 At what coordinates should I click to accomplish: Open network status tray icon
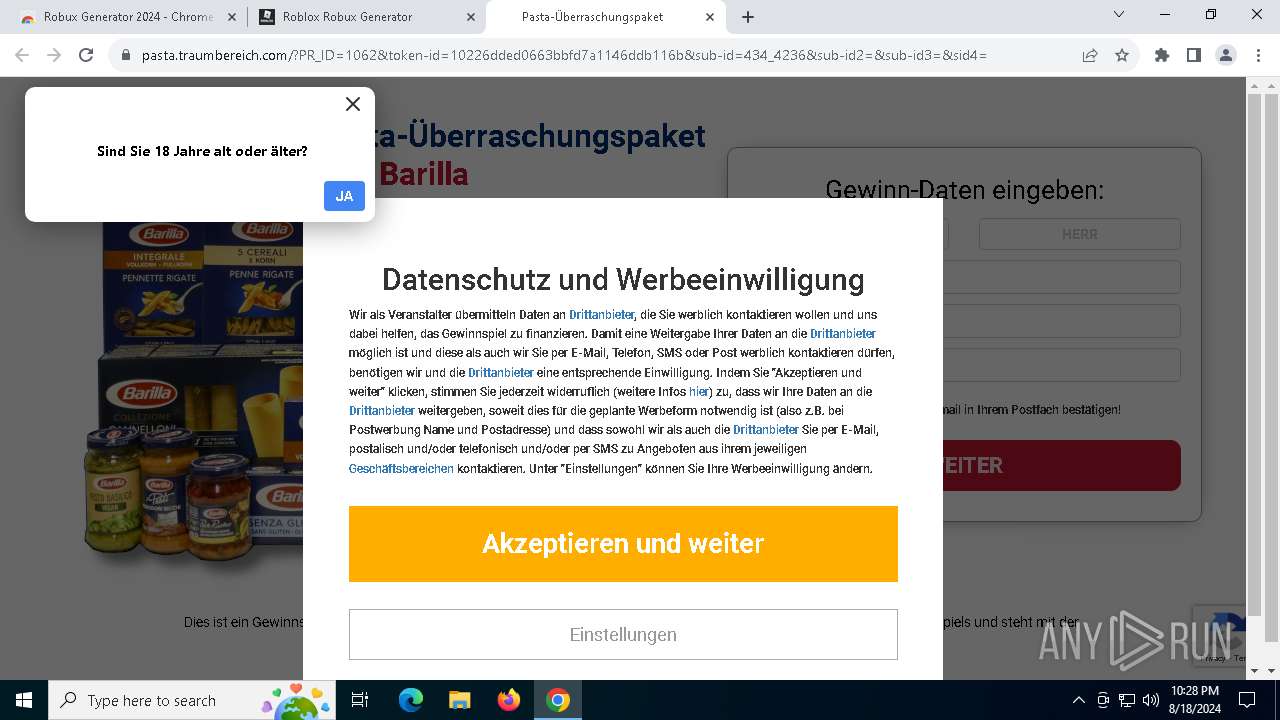1127,700
